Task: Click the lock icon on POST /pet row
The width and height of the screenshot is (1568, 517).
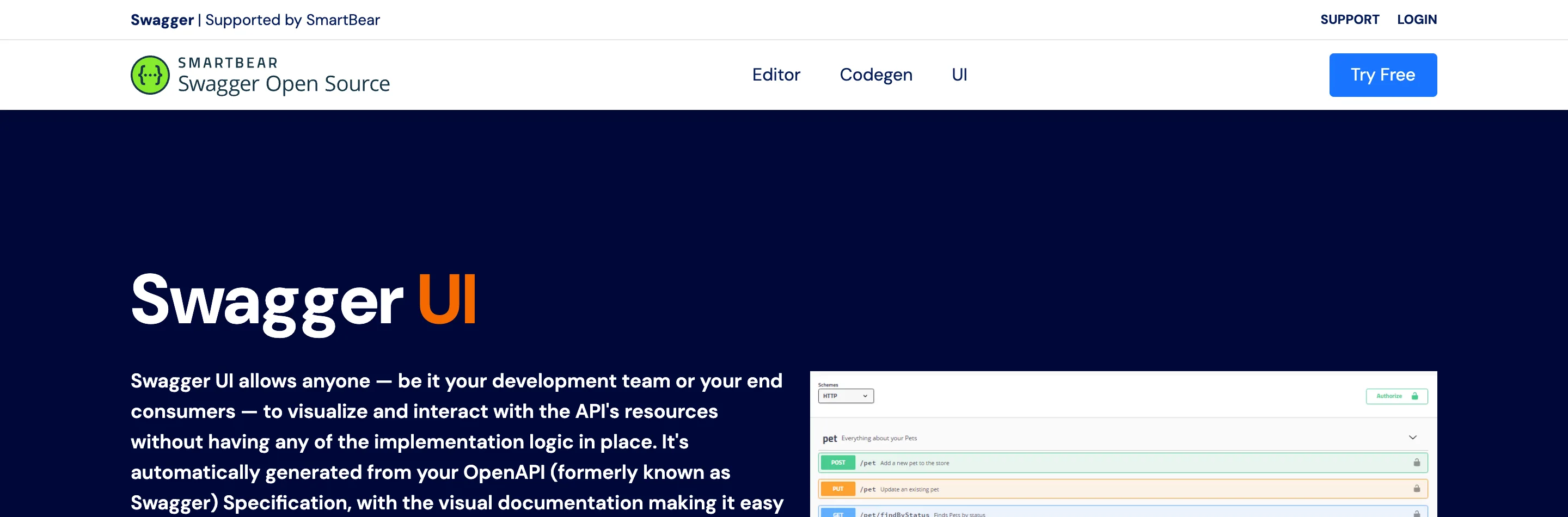Action: point(1417,463)
